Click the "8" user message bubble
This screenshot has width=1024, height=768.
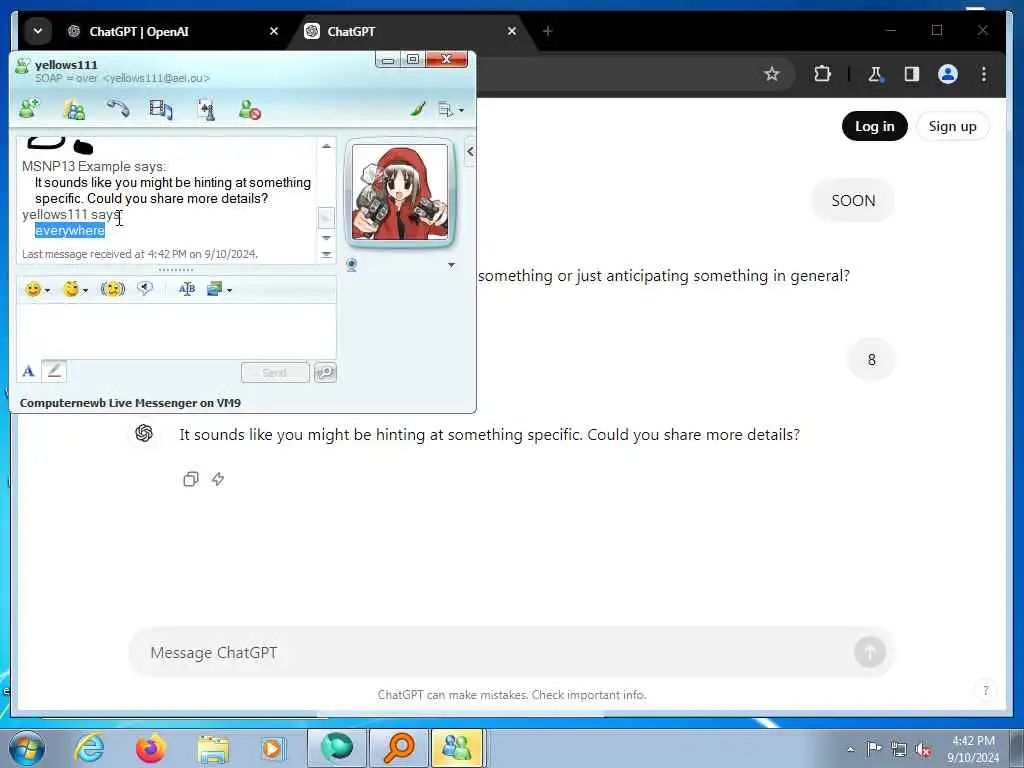[871, 360]
